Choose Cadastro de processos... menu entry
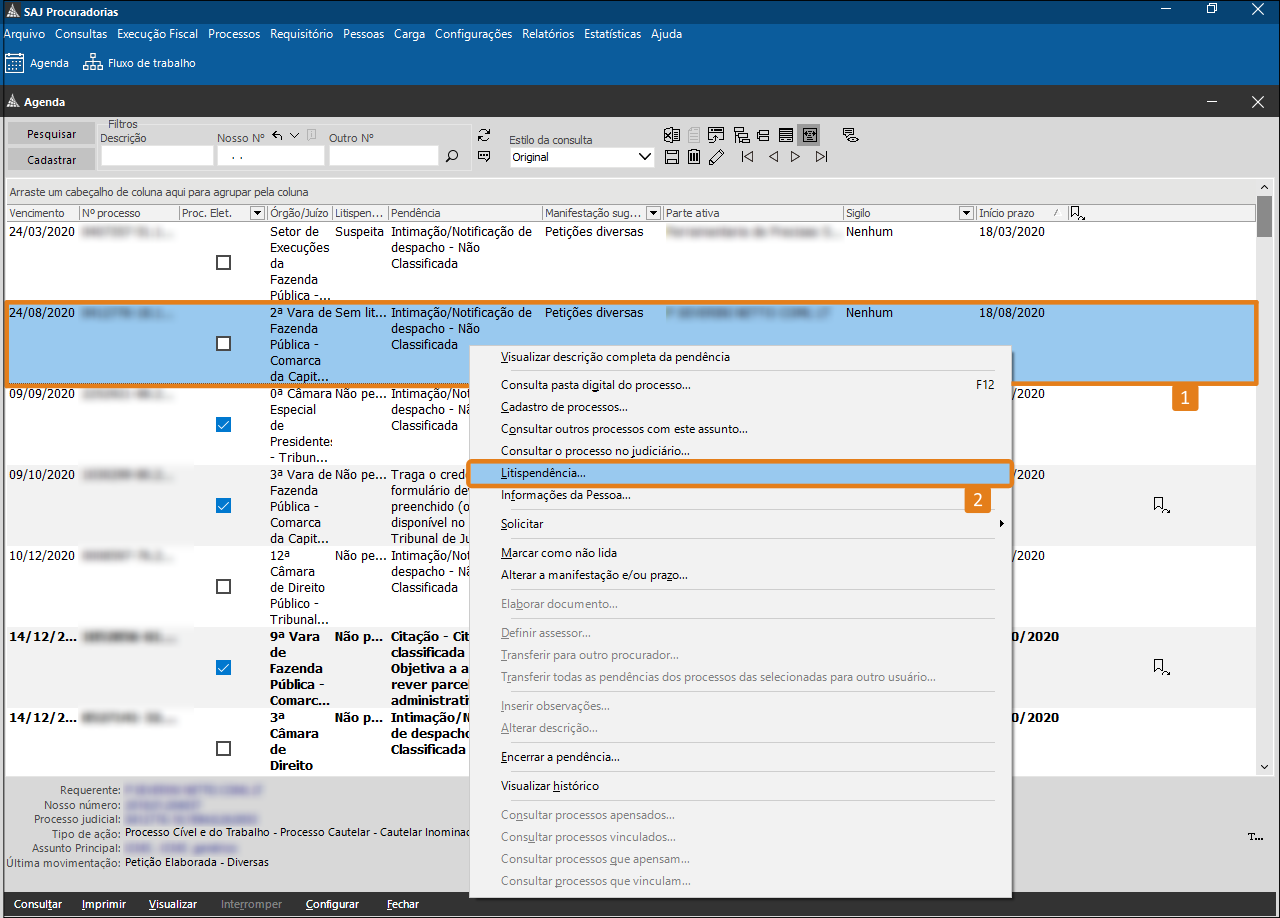The width and height of the screenshot is (1280, 918). [x=564, y=407]
